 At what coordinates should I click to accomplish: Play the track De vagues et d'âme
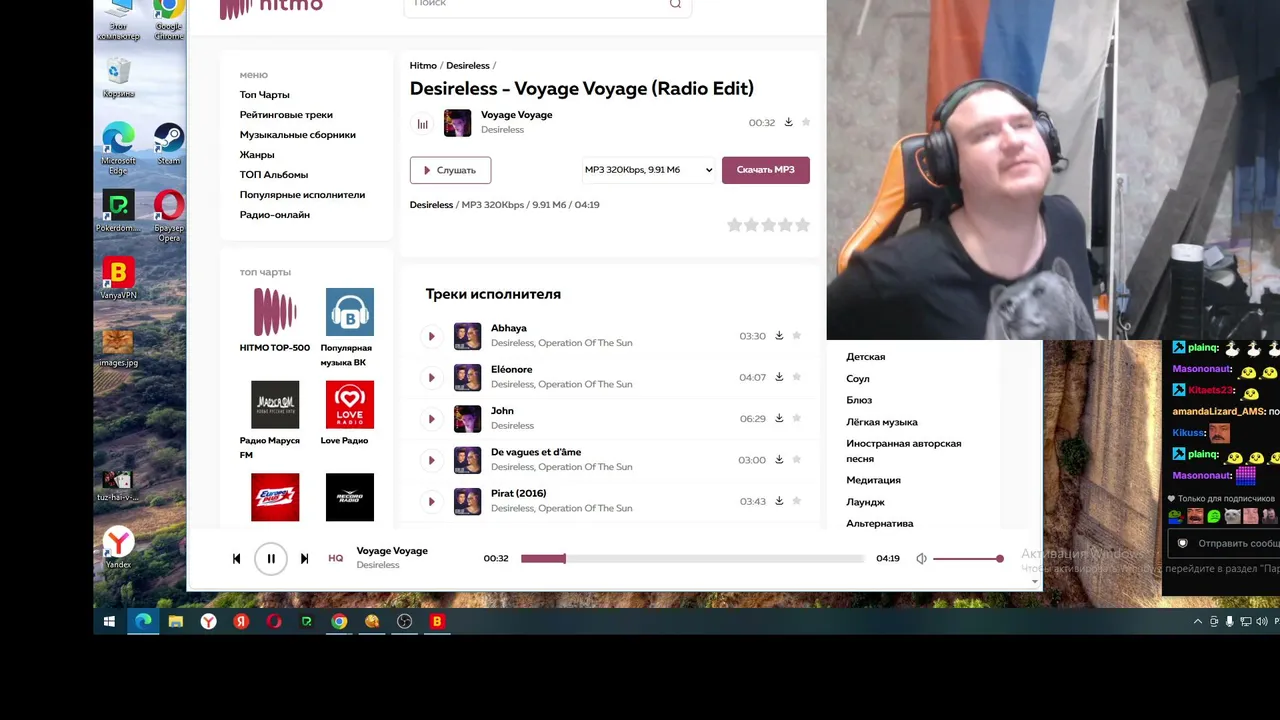point(431,460)
